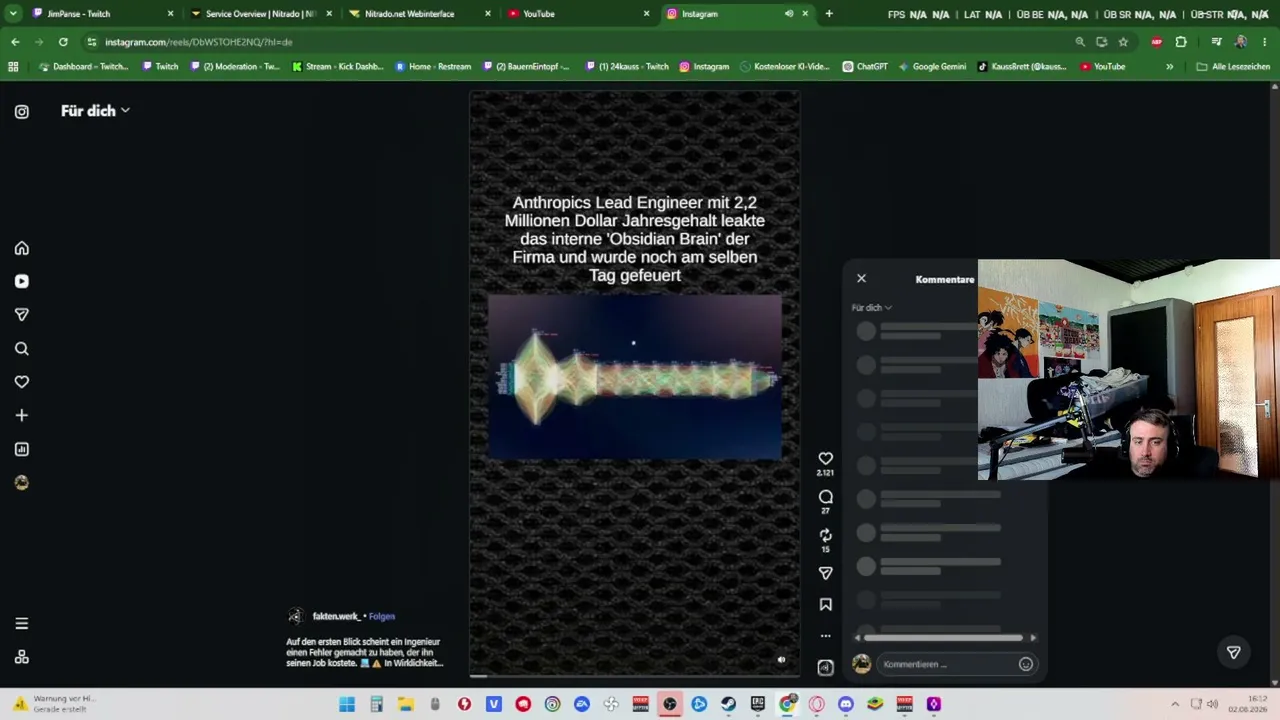This screenshot has width=1280, height=720.
Task: Open a new browser tab
Action: pyautogui.click(x=829, y=14)
